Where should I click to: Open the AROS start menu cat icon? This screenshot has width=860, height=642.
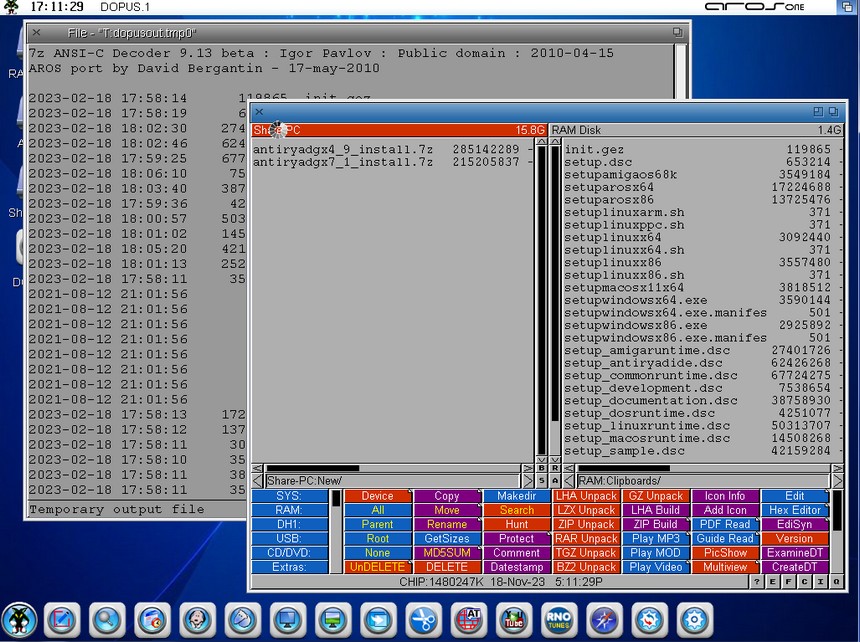[18, 620]
